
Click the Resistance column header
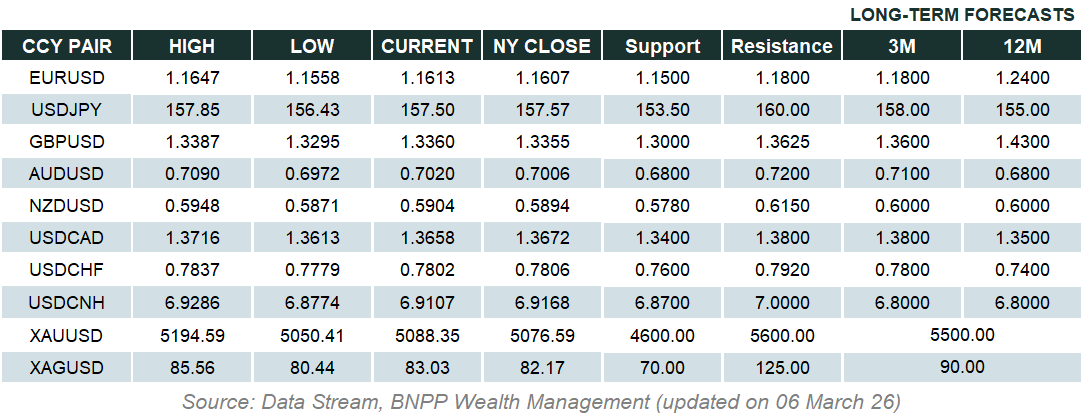[781, 46]
